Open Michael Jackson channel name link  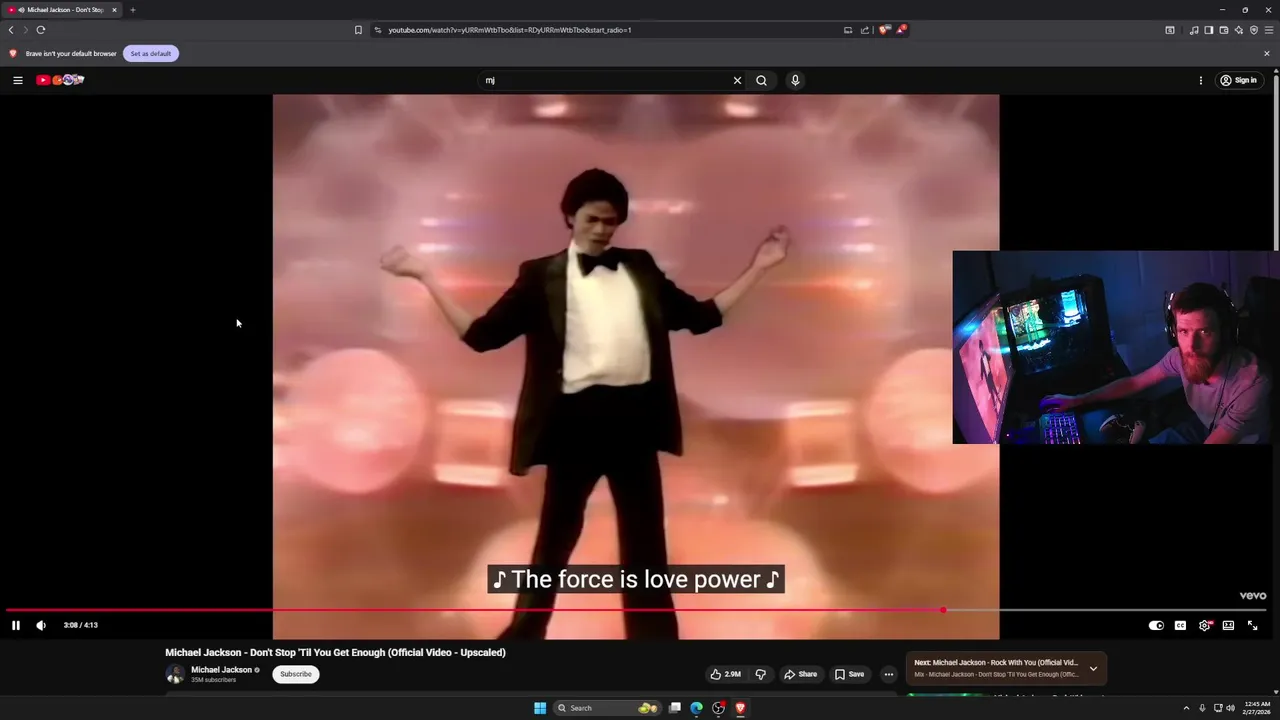click(x=222, y=670)
